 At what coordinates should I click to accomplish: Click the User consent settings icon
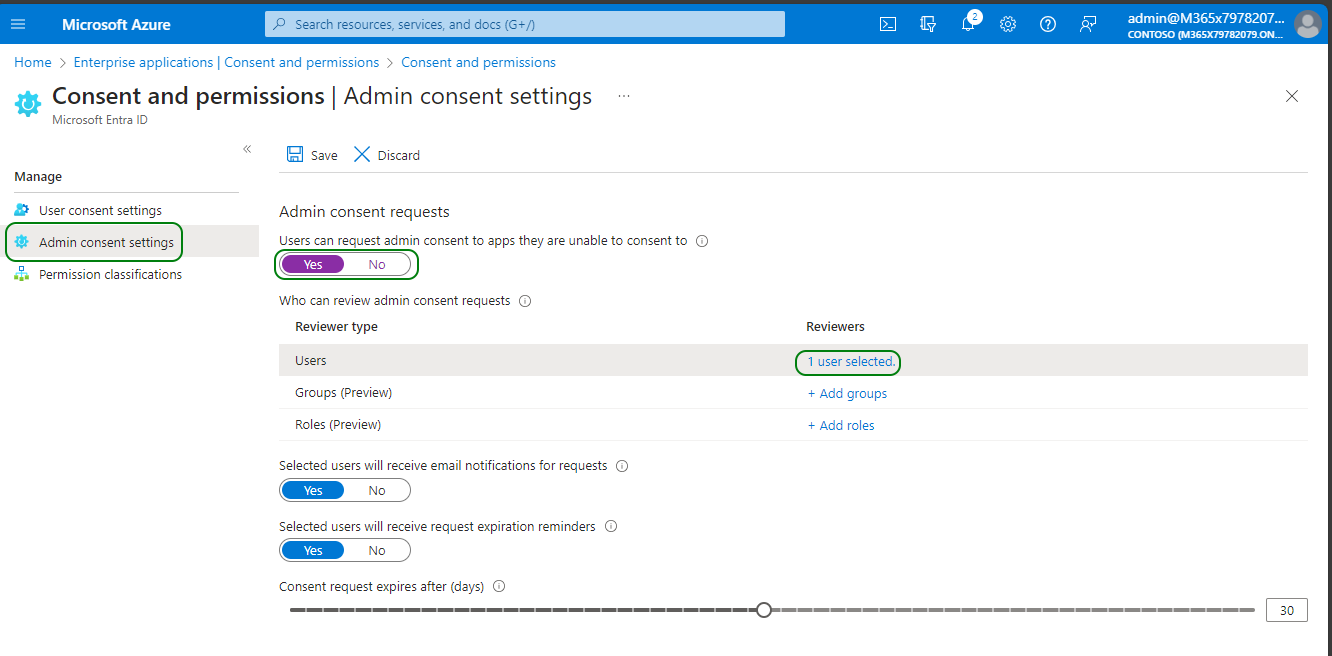(22, 210)
